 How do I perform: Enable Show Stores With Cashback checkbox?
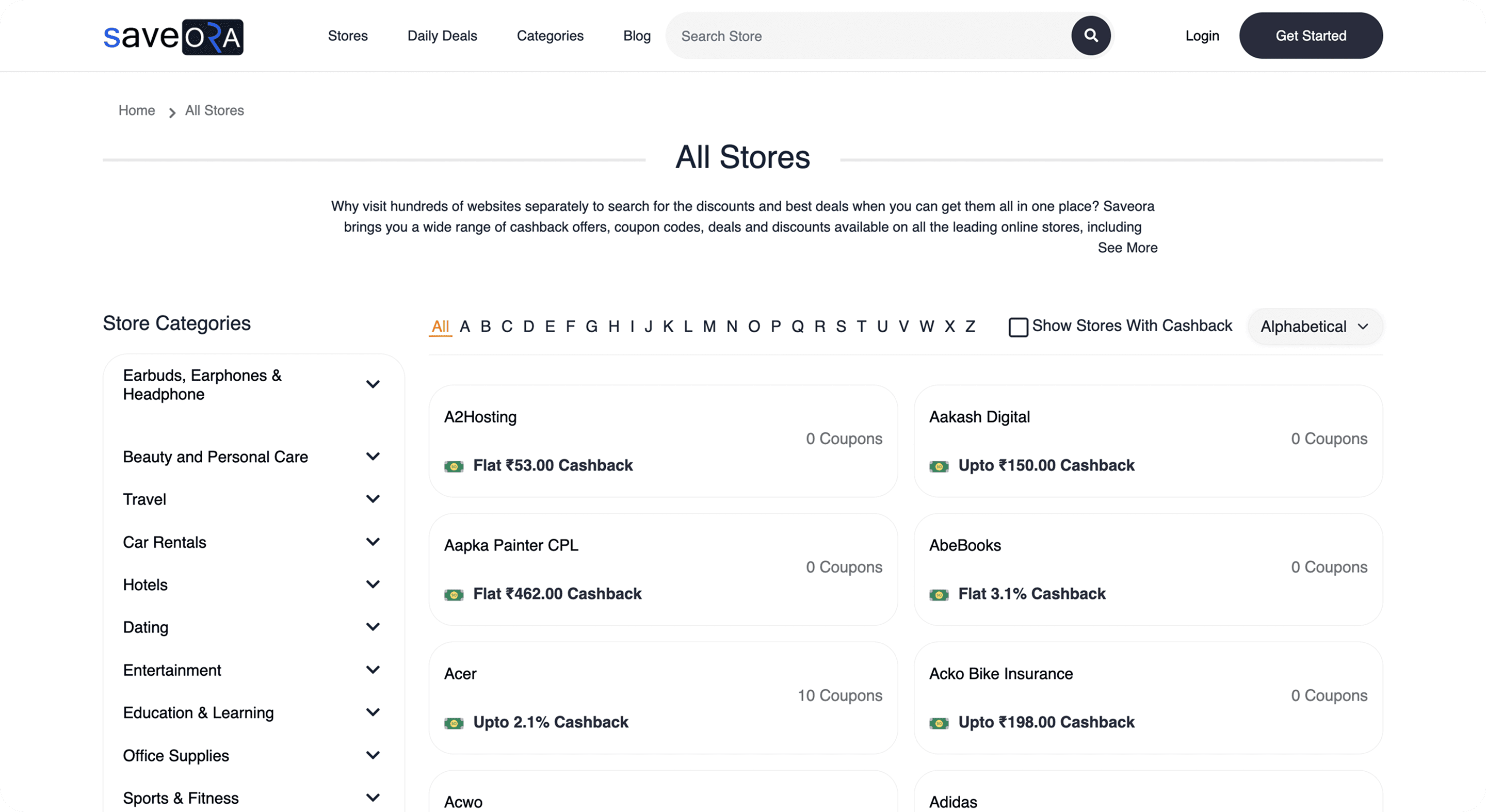[1017, 327]
